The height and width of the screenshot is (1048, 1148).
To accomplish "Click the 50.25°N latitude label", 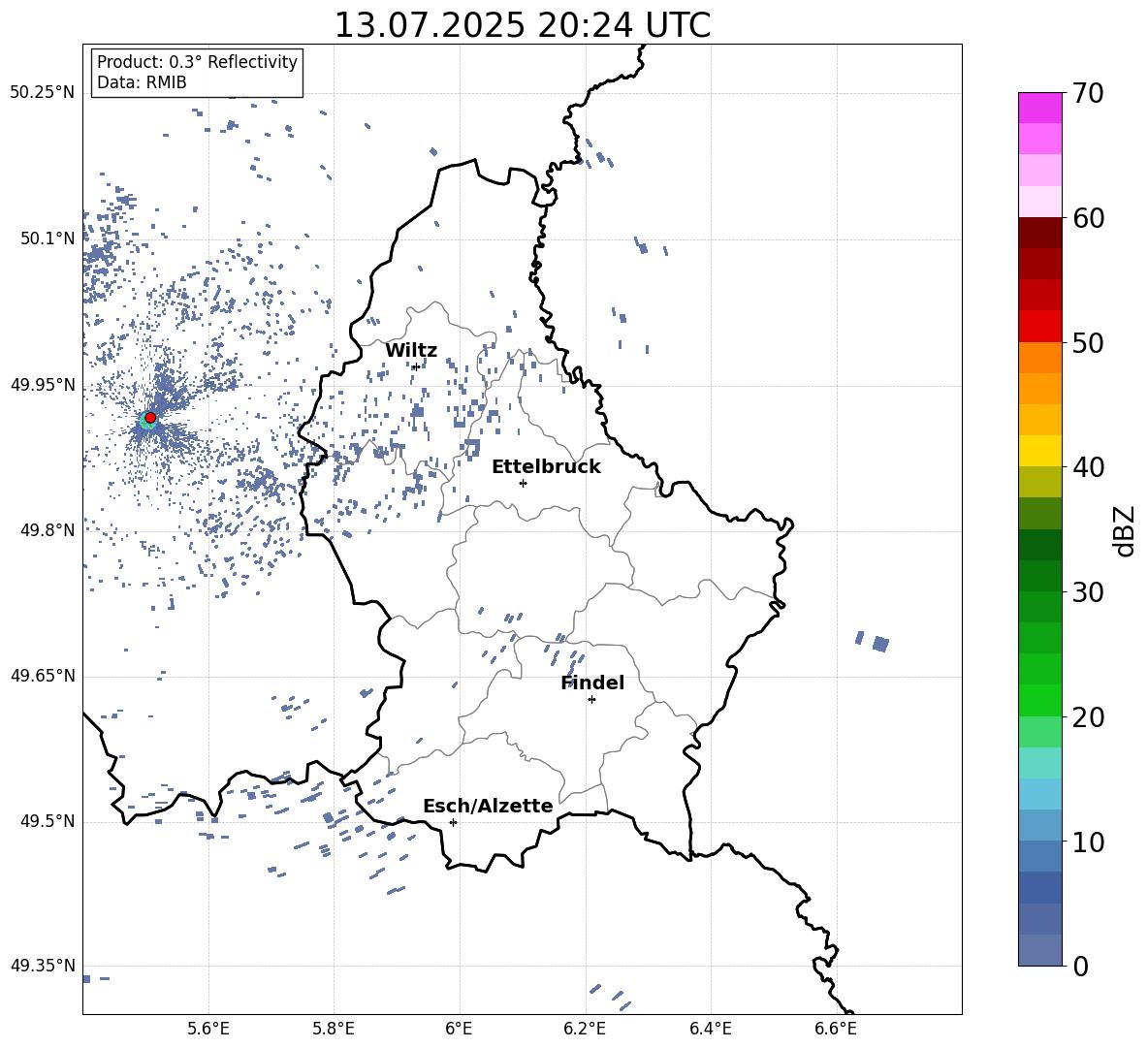I will (x=43, y=93).
